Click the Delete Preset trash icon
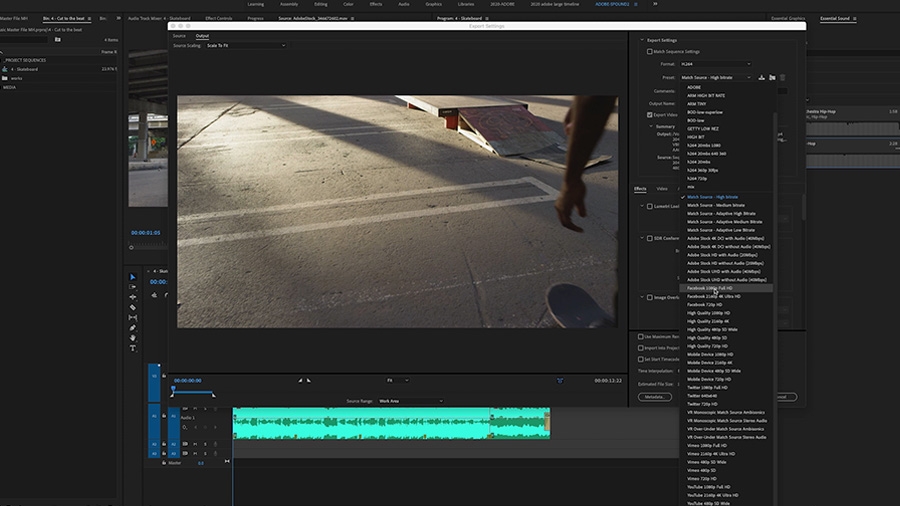The height and width of the screenshot is (506, 900). (782, 77)
